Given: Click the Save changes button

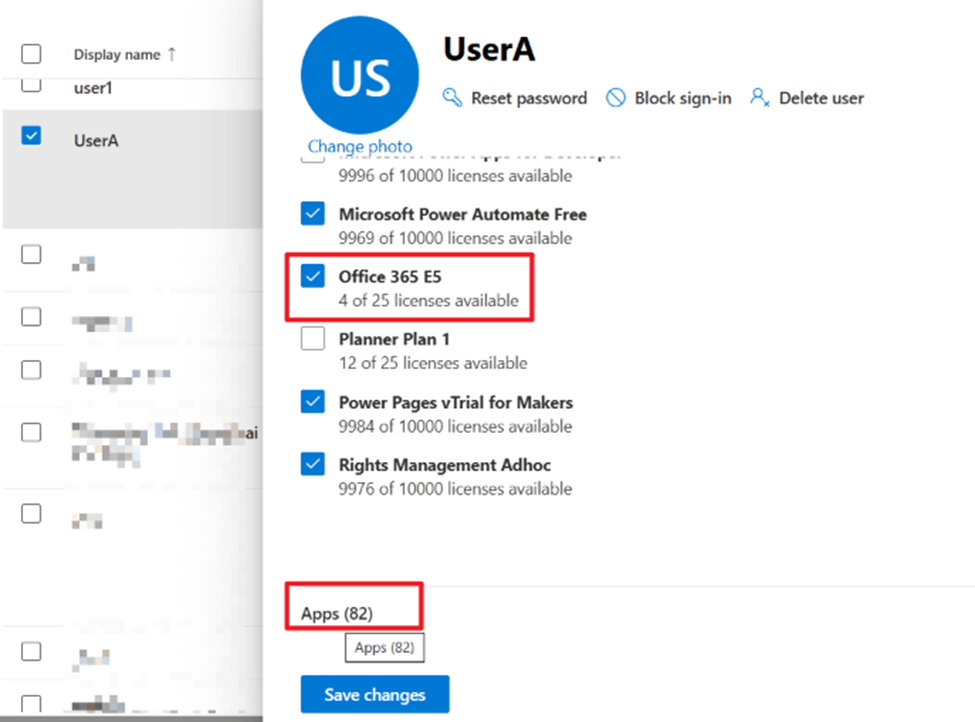Looking at the screenshot, I should [x=374, y=693].
